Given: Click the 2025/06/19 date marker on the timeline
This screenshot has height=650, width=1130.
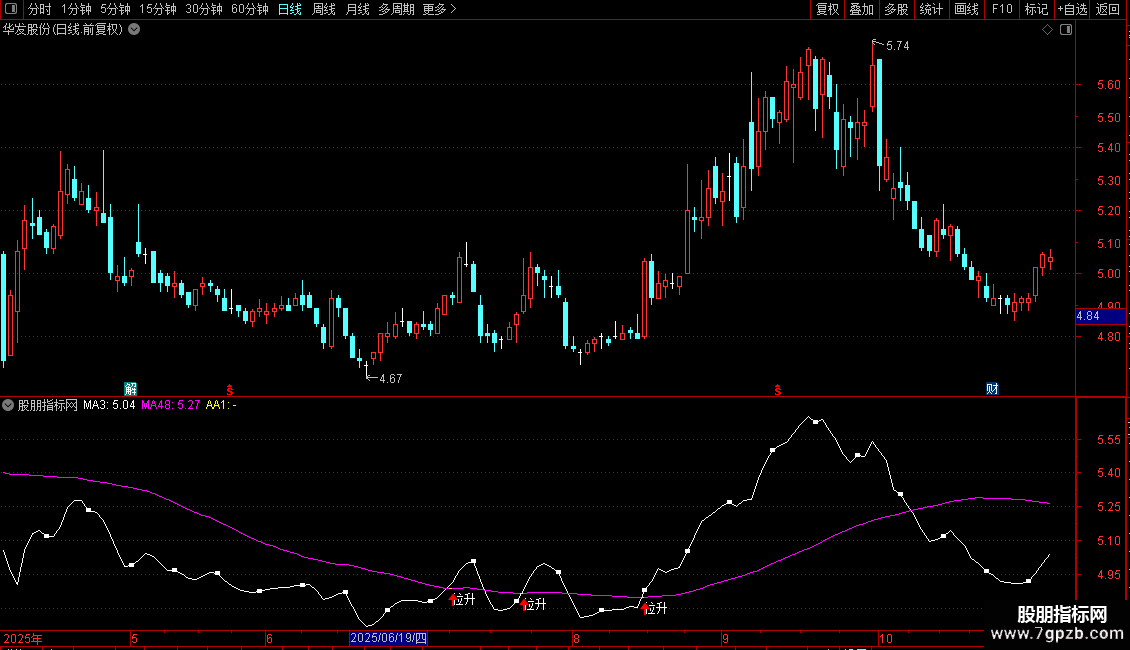Looking at the screenshot, I should pos(388,638).
